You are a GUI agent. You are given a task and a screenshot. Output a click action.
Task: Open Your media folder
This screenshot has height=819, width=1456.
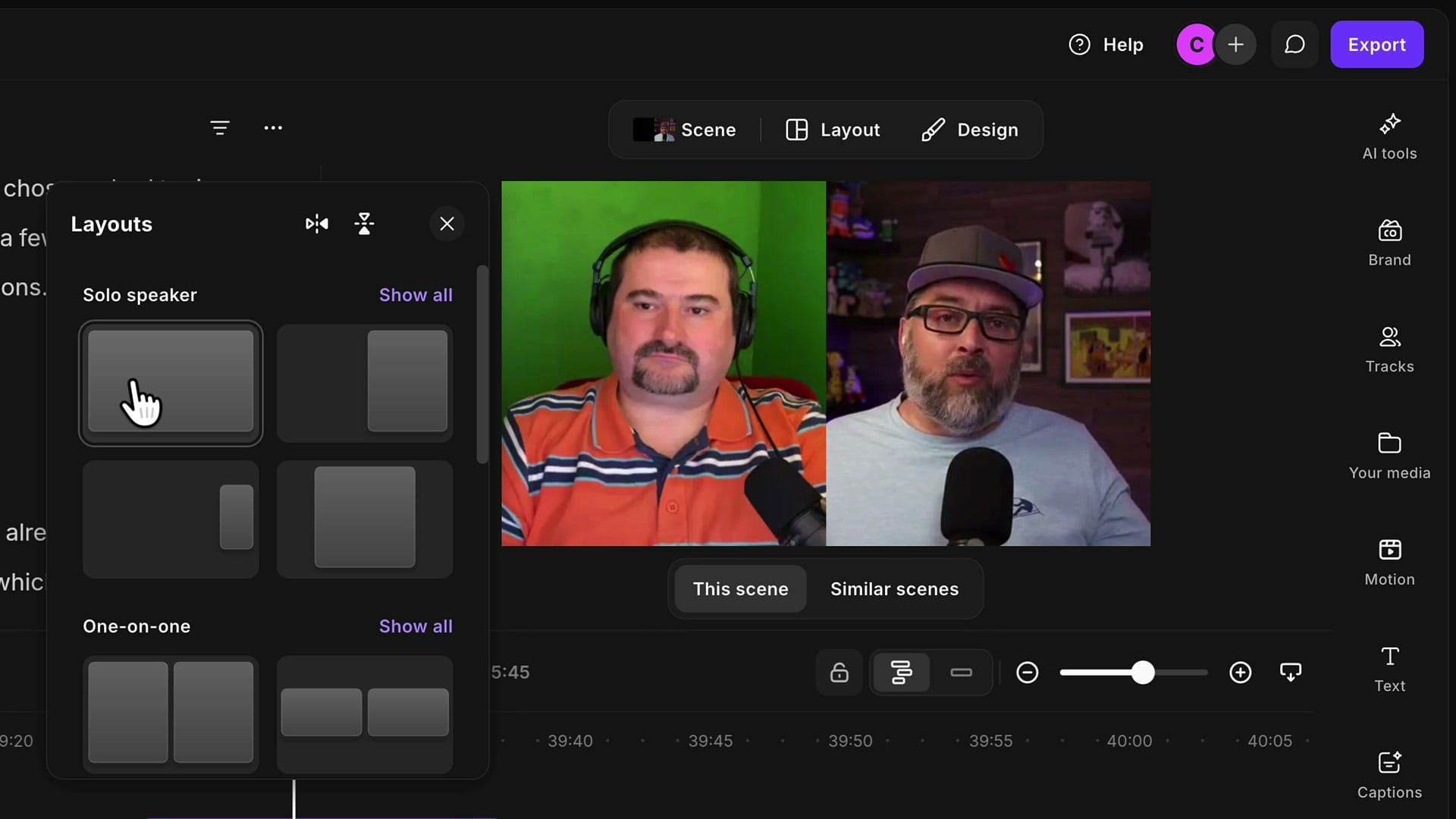[x=1389, y=456]
